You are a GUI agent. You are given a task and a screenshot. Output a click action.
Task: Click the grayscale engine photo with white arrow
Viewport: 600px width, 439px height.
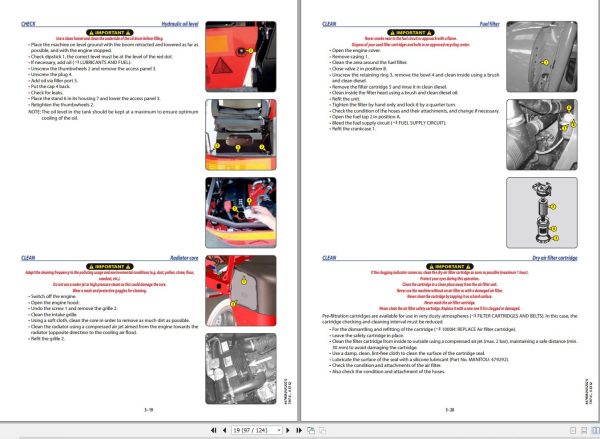coord(241,369)
